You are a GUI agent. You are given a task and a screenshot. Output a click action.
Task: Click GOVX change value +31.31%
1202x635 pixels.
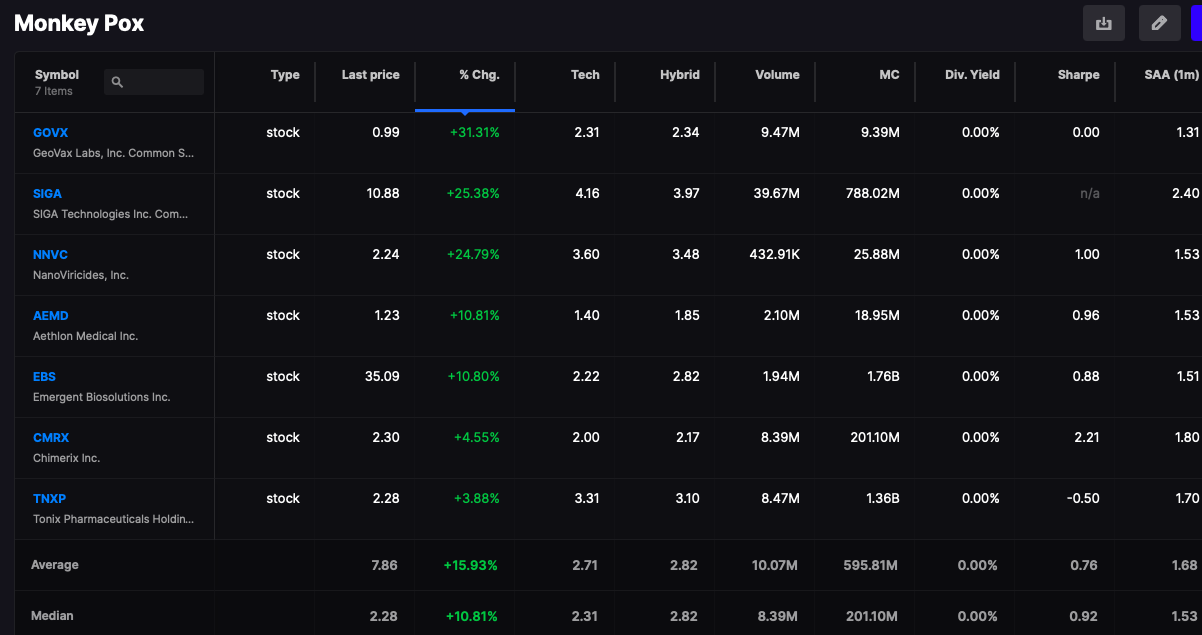tap(475, 133)
